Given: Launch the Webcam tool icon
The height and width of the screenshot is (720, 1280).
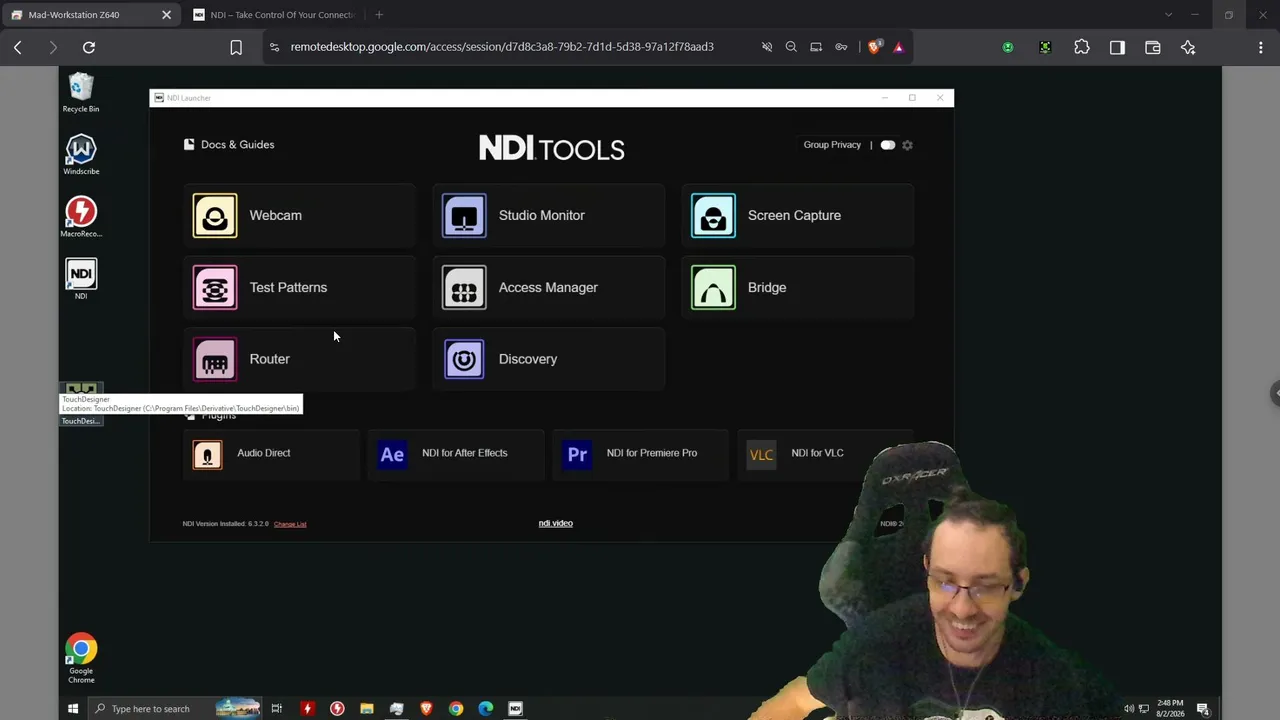Looking at the screenshot, I should (215, 215).
